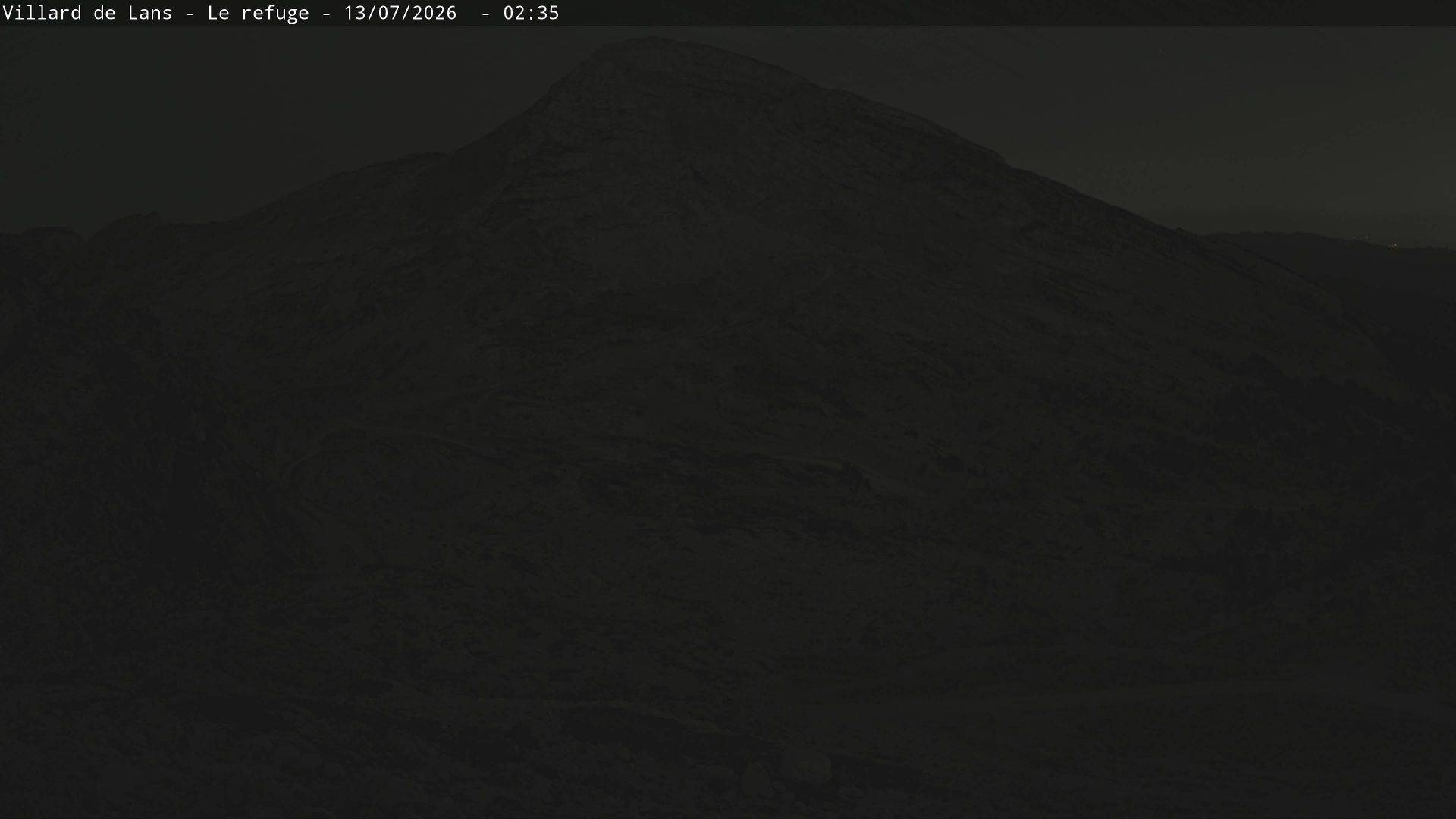1456x819 pixels.
Task: Click the 02:35 timestamp
Action: coord(531,13)
